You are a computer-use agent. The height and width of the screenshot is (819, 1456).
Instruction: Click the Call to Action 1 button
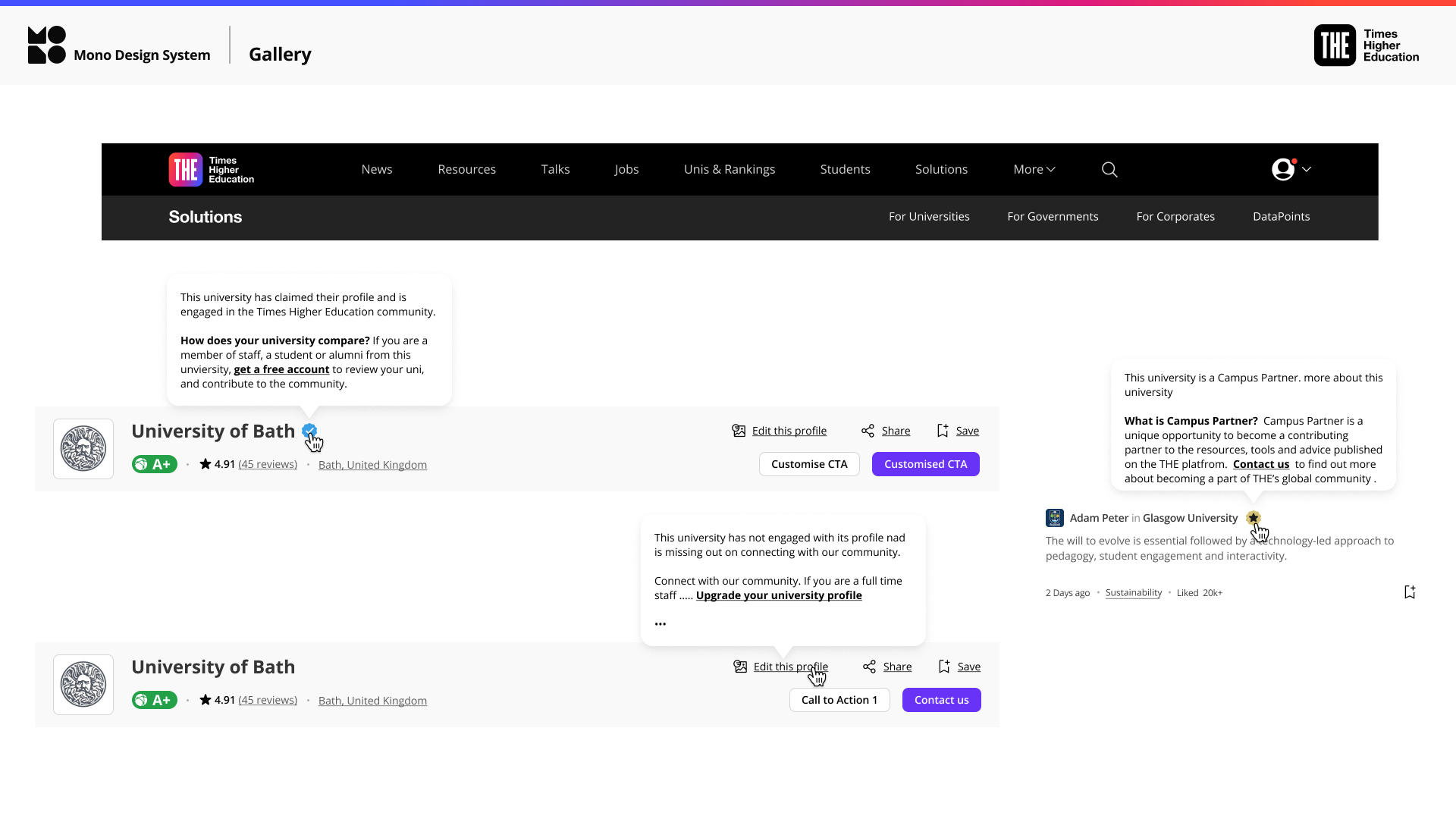(x=839, y=700)
